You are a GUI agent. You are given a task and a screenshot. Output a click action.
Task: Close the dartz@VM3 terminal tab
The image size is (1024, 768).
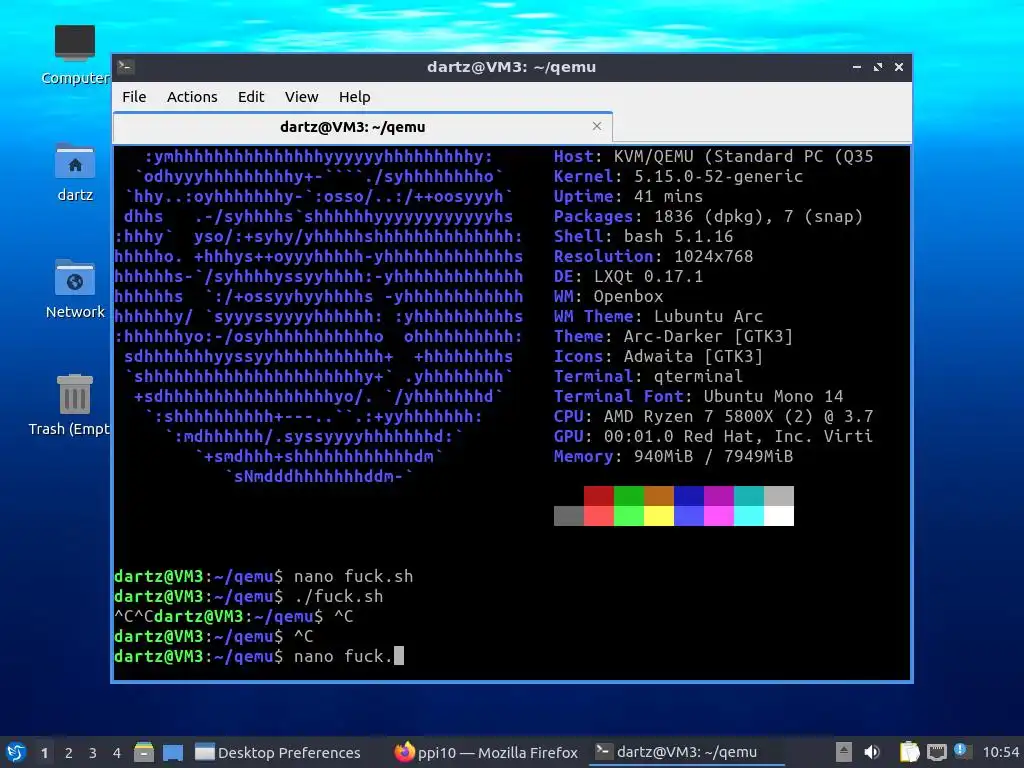coord(596,126)
